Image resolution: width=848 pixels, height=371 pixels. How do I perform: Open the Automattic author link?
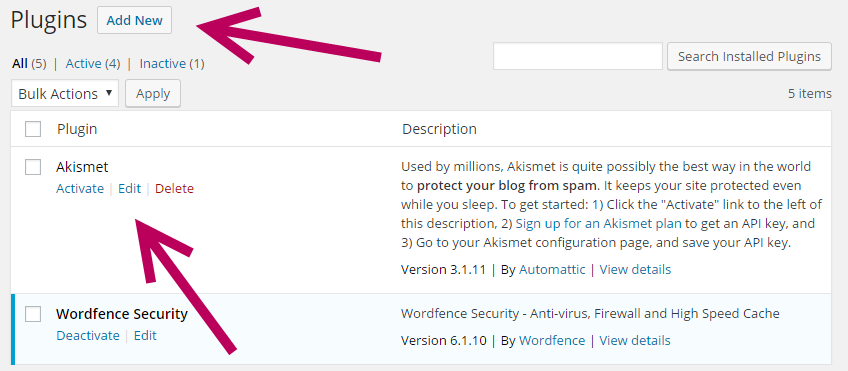pos(552,269)
